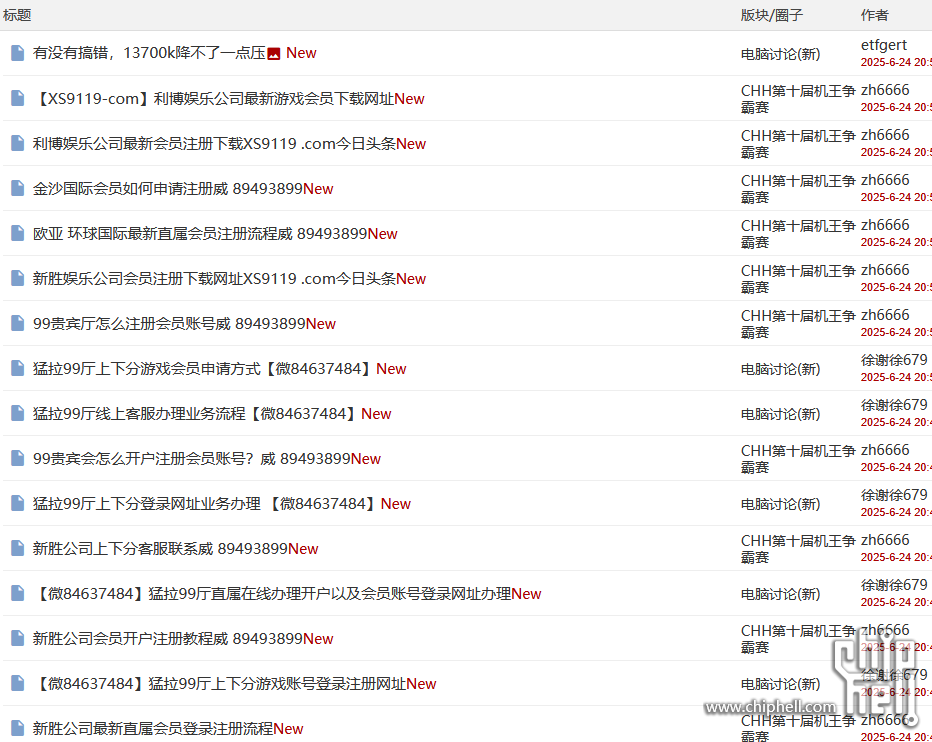This screenshot has width=932, height=742.
Task: Open thread 新胜公司最新直属会员登录注册流程
Action: click(153, 728)
